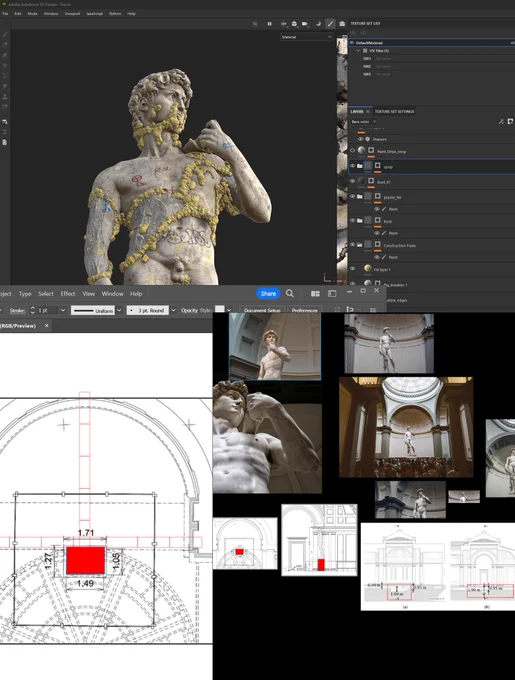Click the Iray render mode icon
This screenshot has width=515, height=680.
(x=342, y=24)
